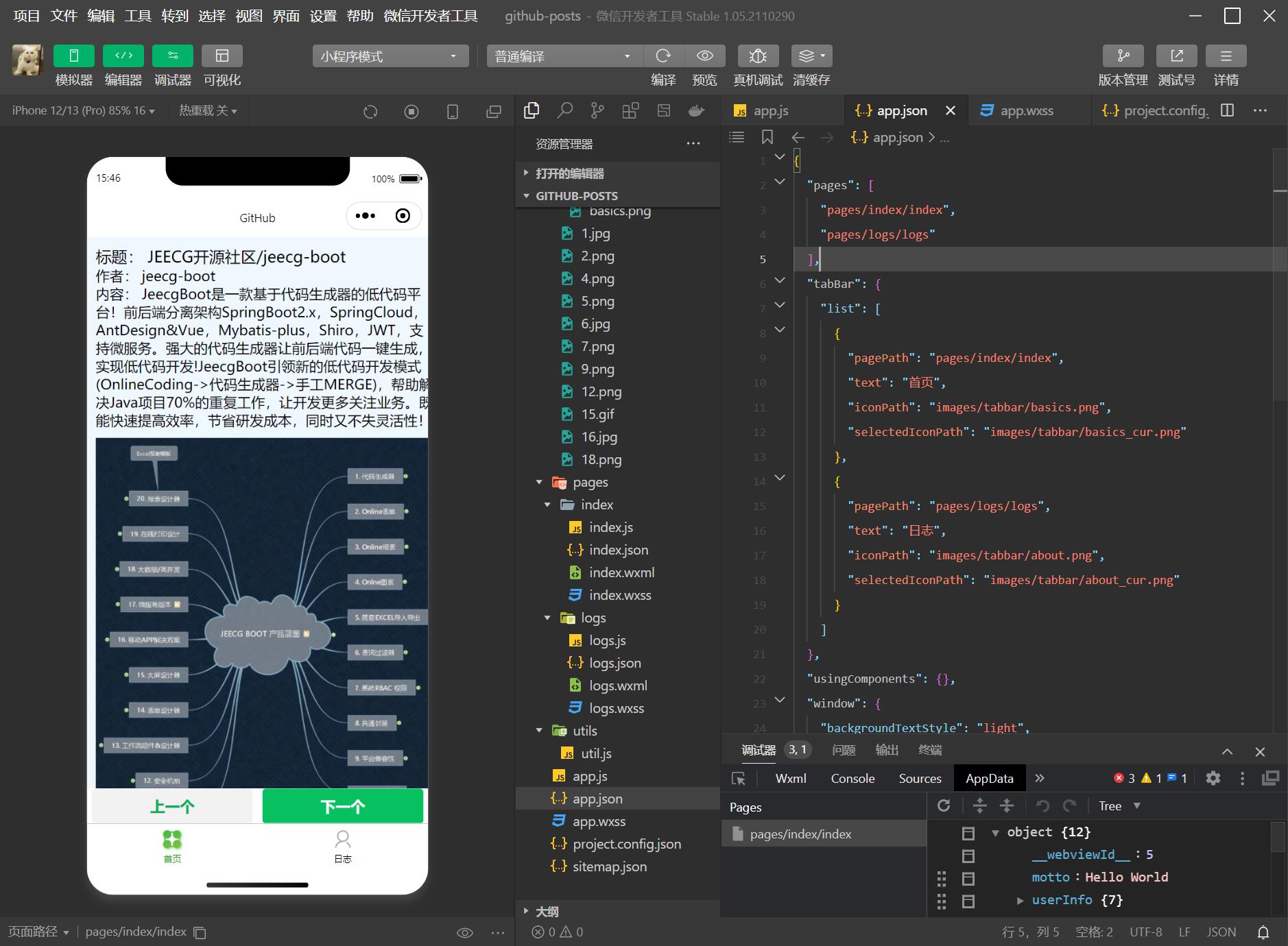Screen dimensions: 1288x946
Task: Open the Explorer files view
Action: click(532, 110)
